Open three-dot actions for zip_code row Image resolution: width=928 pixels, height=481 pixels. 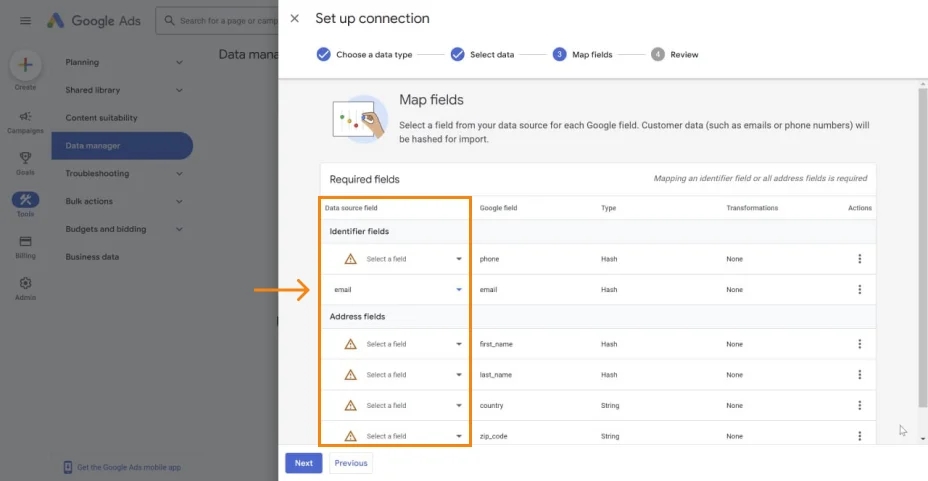coord(859,436)
